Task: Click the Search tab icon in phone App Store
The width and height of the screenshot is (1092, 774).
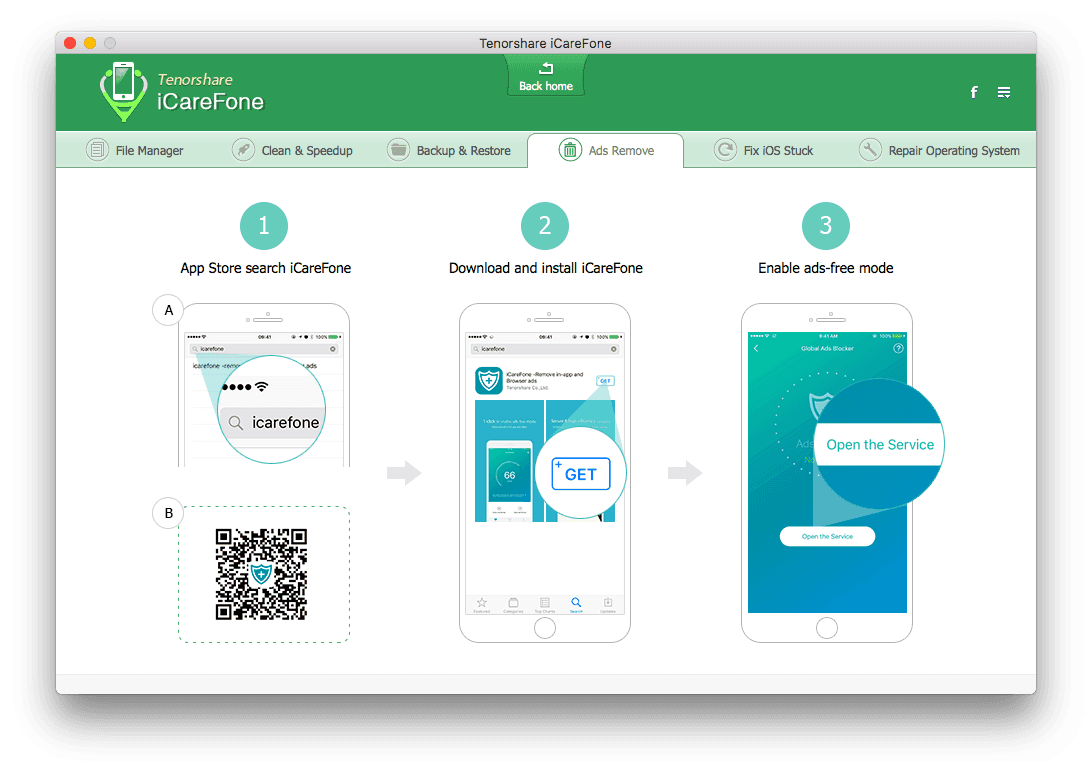Action: coord(576,604)
